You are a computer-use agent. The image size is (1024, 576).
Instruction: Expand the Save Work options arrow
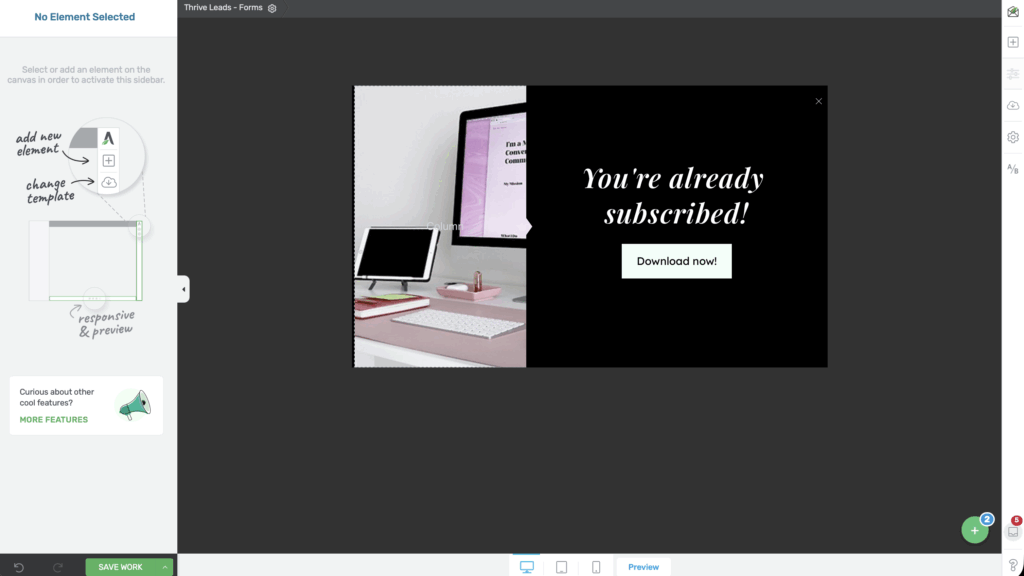166,567
